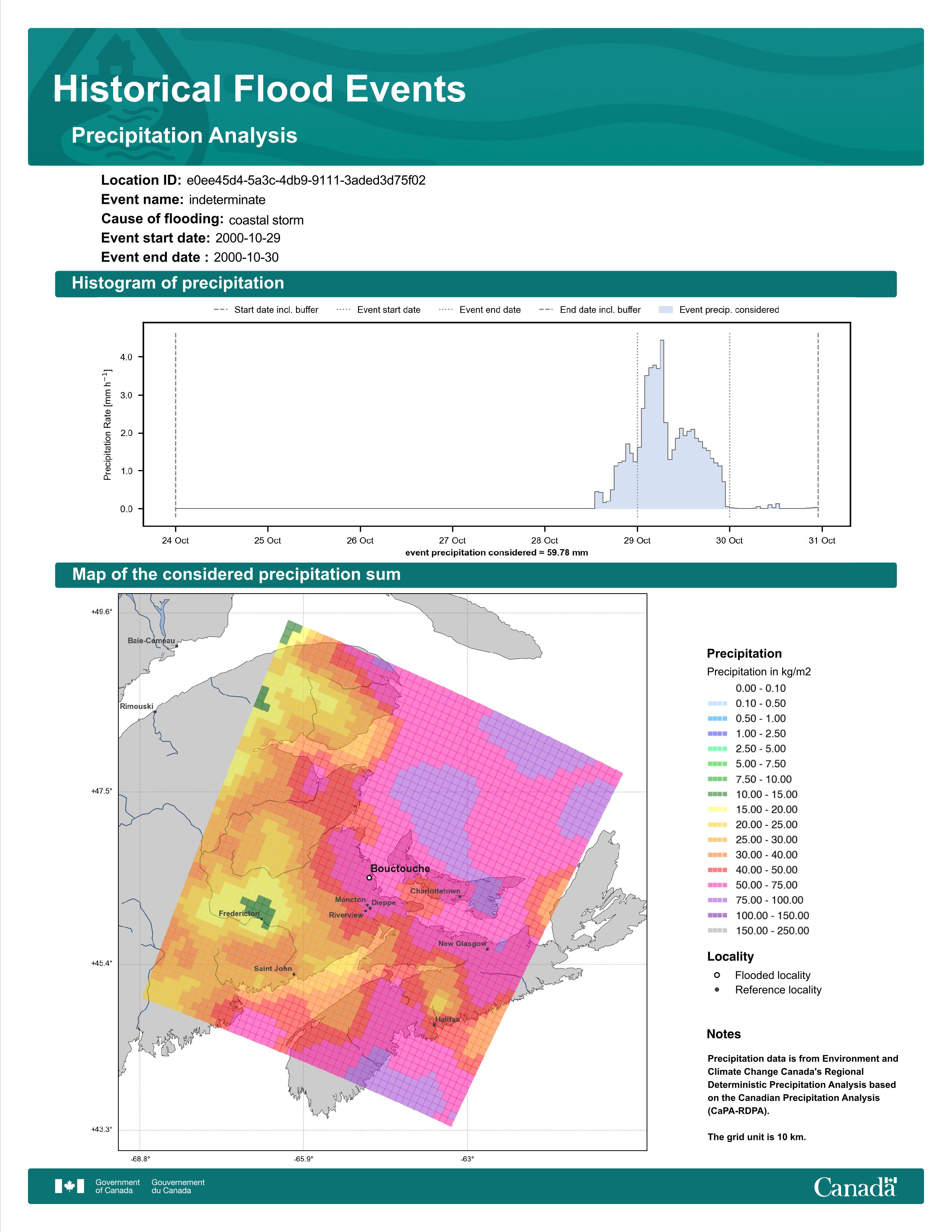Click the Location ID value text
Image resolution: width=952 pixels, height=1232 pixels.
[306, 181]
